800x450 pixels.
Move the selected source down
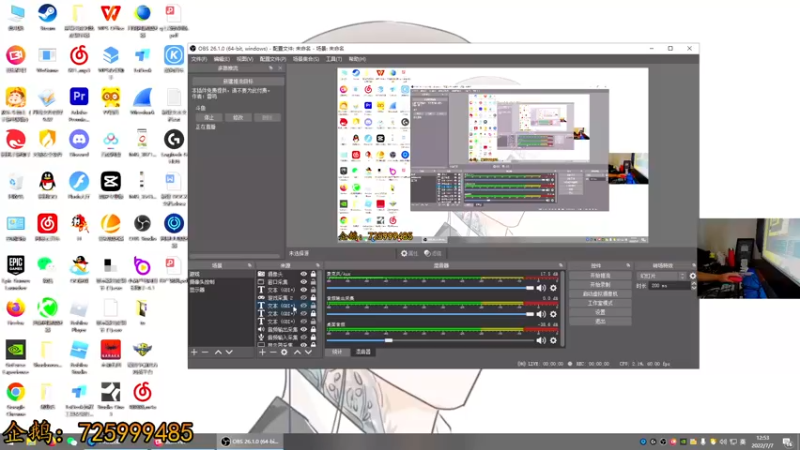(308, 352)
